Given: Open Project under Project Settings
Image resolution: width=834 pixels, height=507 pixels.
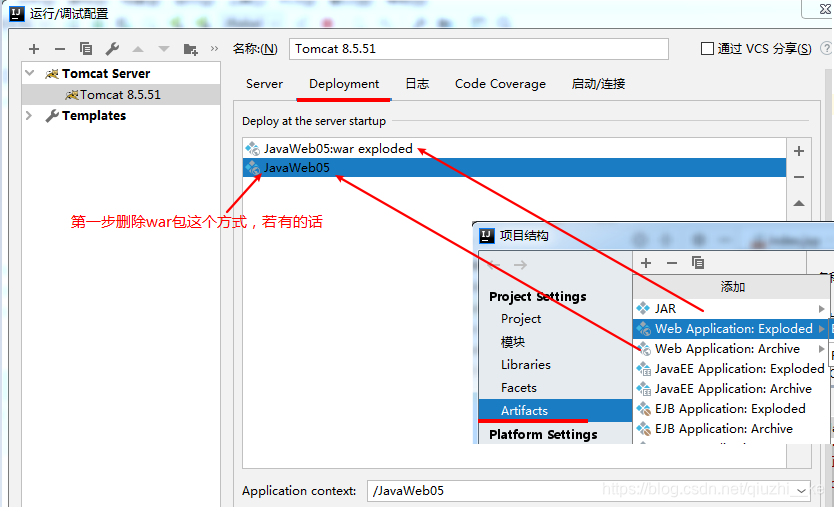Looking at the screenshot, I should pos(521,319).
